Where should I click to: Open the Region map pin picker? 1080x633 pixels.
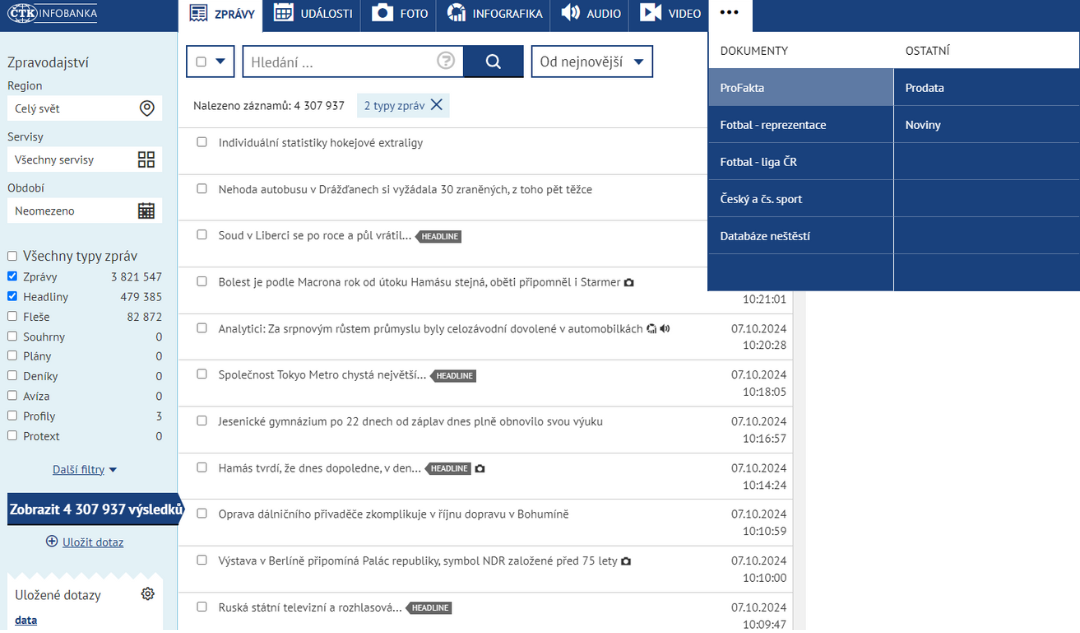(x=147, y=109)
